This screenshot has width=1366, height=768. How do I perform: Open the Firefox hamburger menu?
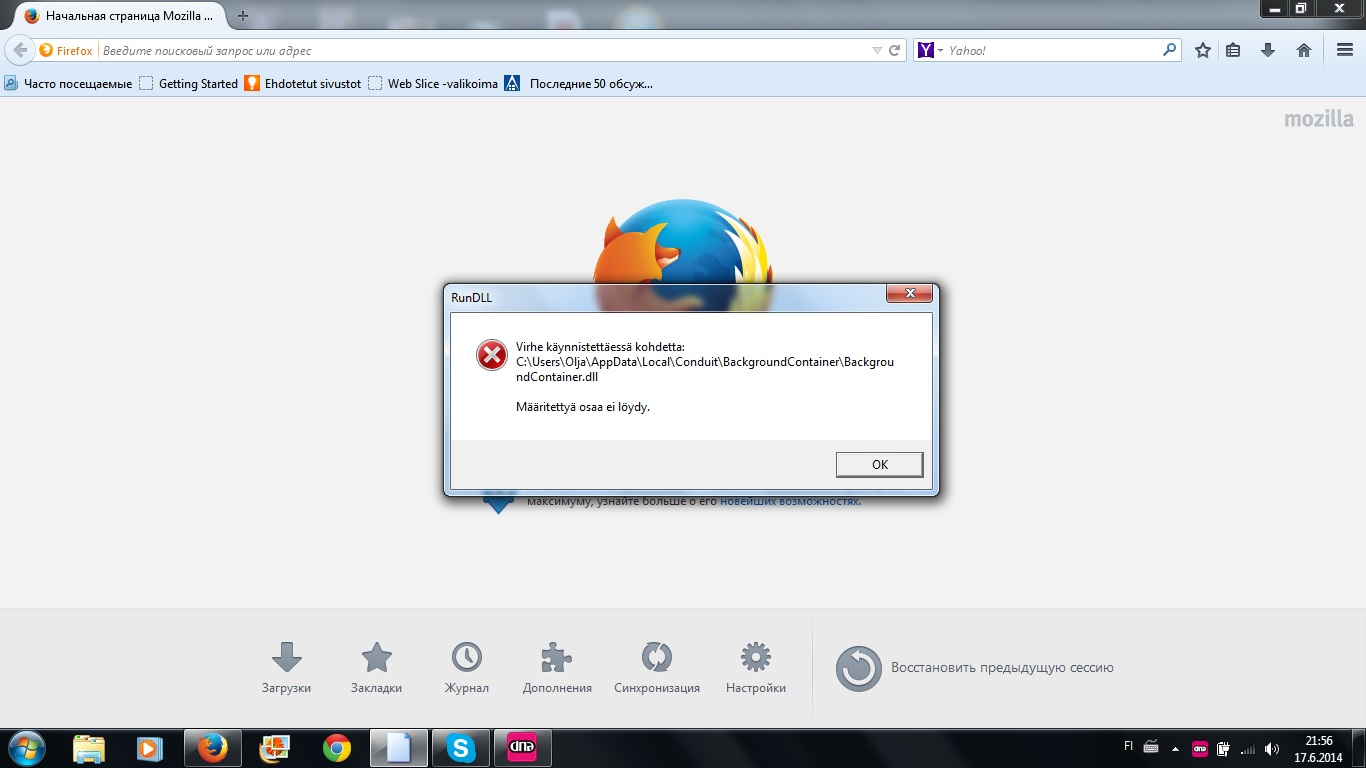coord(1344,50)
